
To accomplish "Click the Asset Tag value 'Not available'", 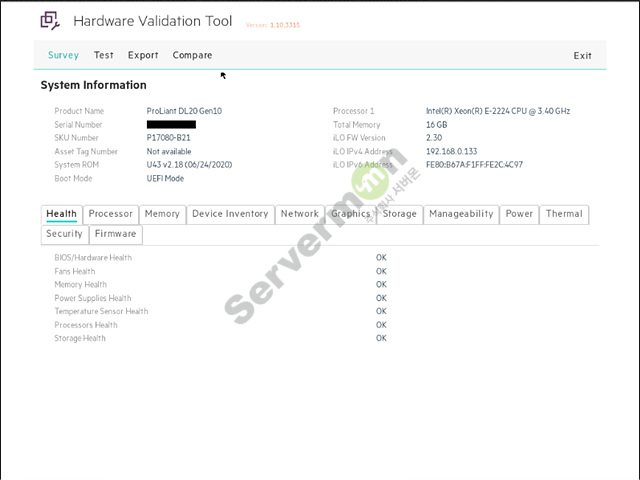I will (169, 151).
